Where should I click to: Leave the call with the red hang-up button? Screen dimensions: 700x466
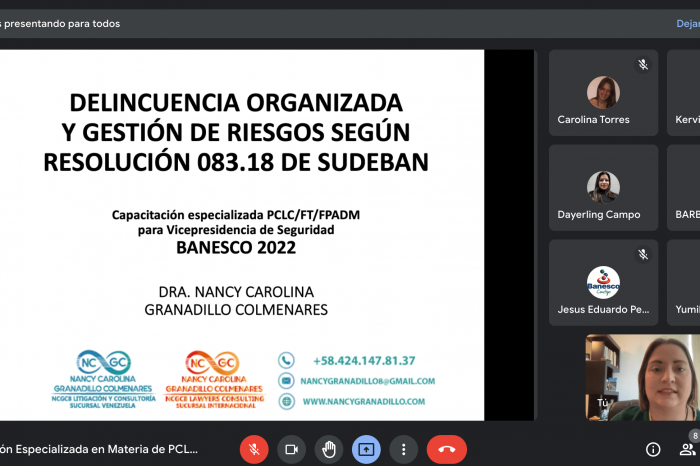click(447, 449)
